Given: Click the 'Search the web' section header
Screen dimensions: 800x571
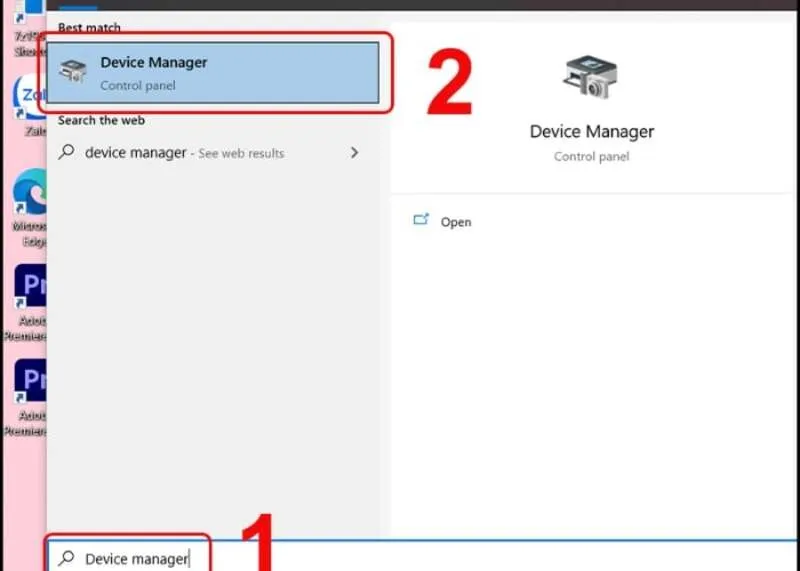Looking at the screenshot, I should [x=101, y=121].
